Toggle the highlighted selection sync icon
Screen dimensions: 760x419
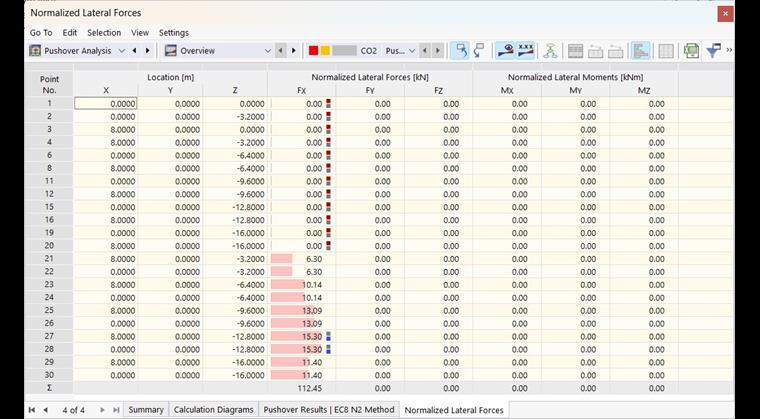point(459,50)
